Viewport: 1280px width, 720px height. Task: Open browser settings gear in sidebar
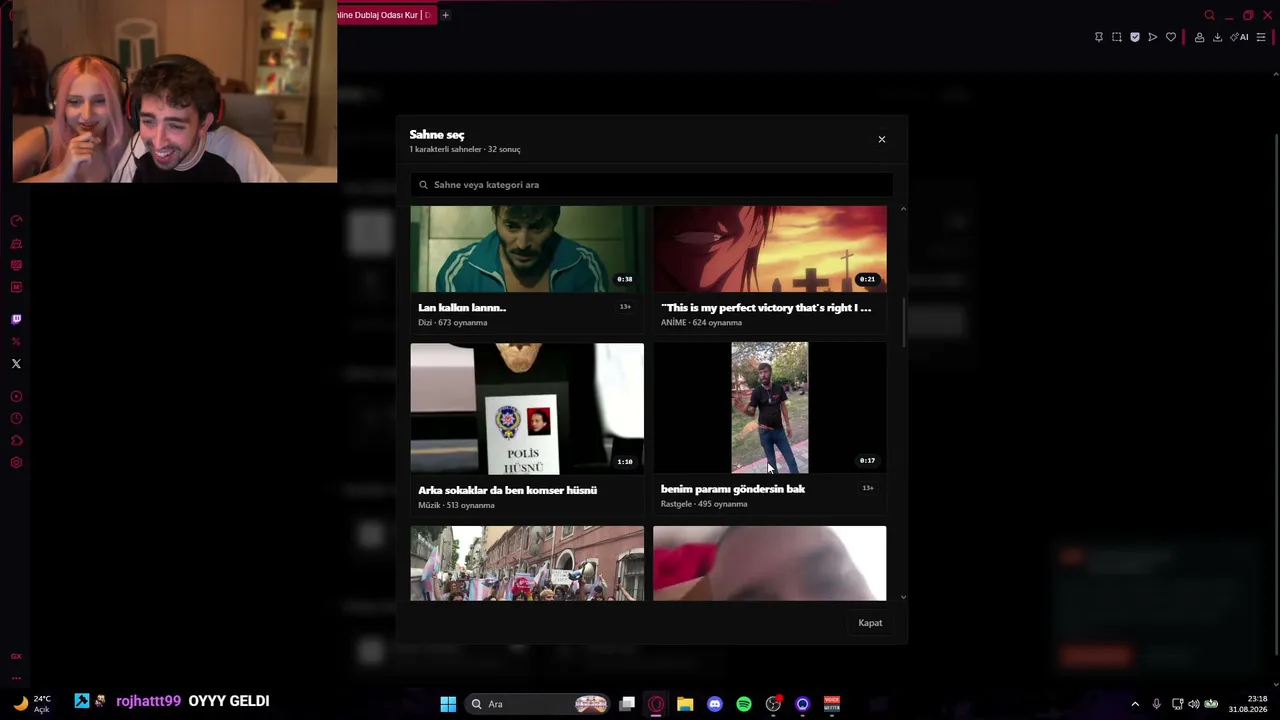pyautogui.click(x=16, y=463)
